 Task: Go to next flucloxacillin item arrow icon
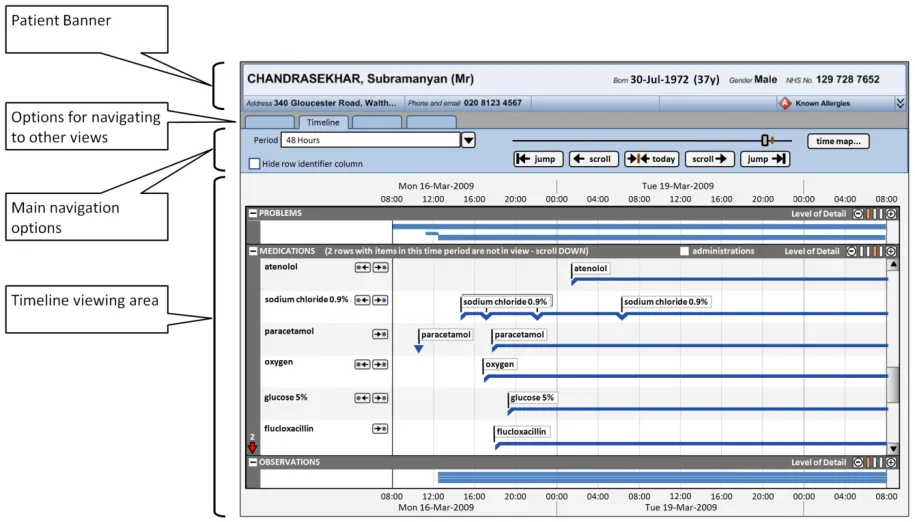tap(380, 429)
